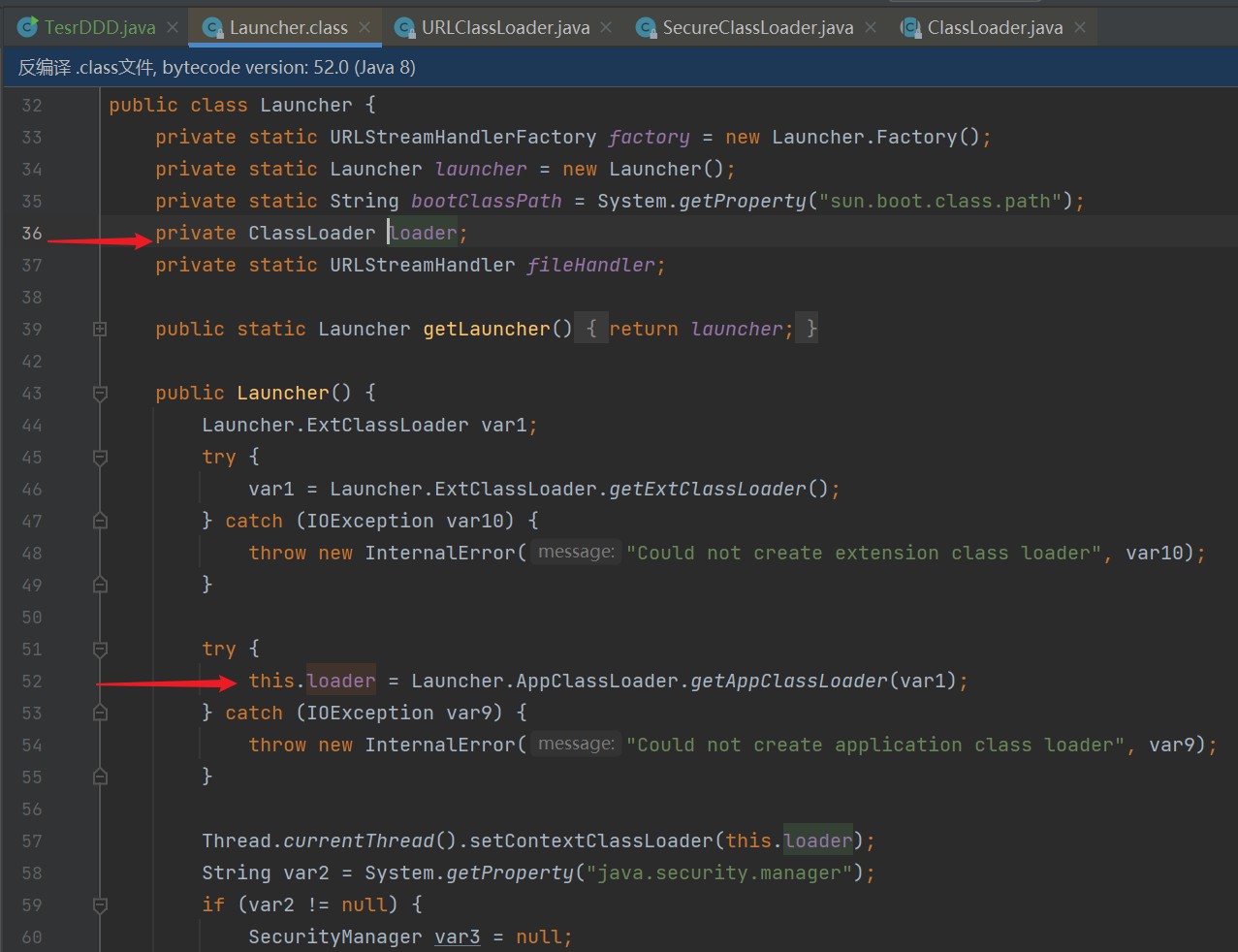Click "Could not create application class loader" string
Viewport: 1238px width, 952px height.
[875, 746]
